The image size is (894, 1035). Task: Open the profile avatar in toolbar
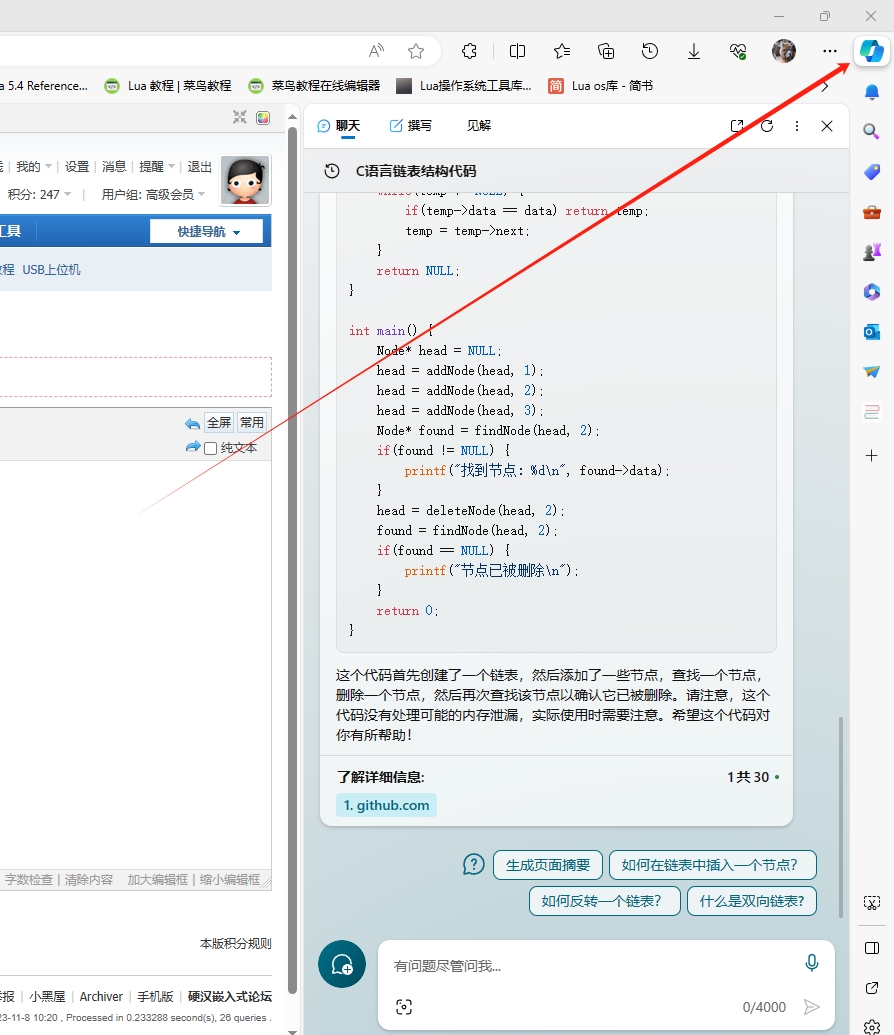[x=784, y=51]
